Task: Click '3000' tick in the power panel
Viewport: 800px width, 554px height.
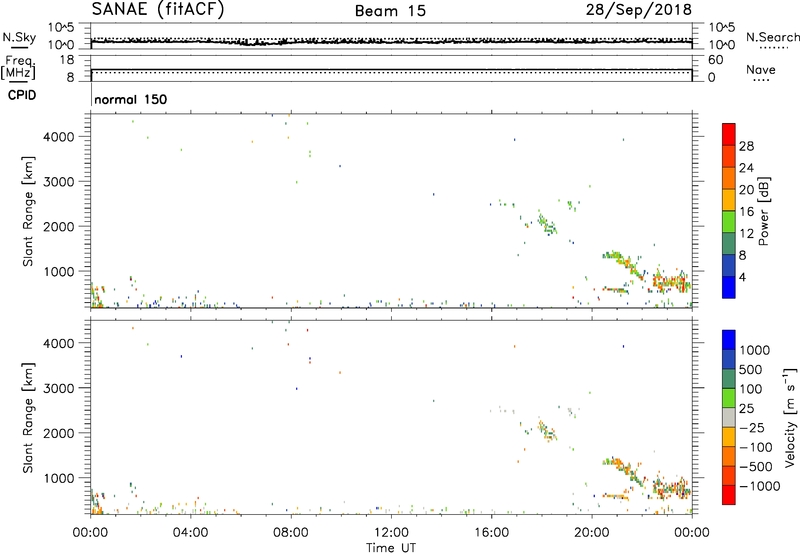Action: pyautogui.click(x=59, y=182)
